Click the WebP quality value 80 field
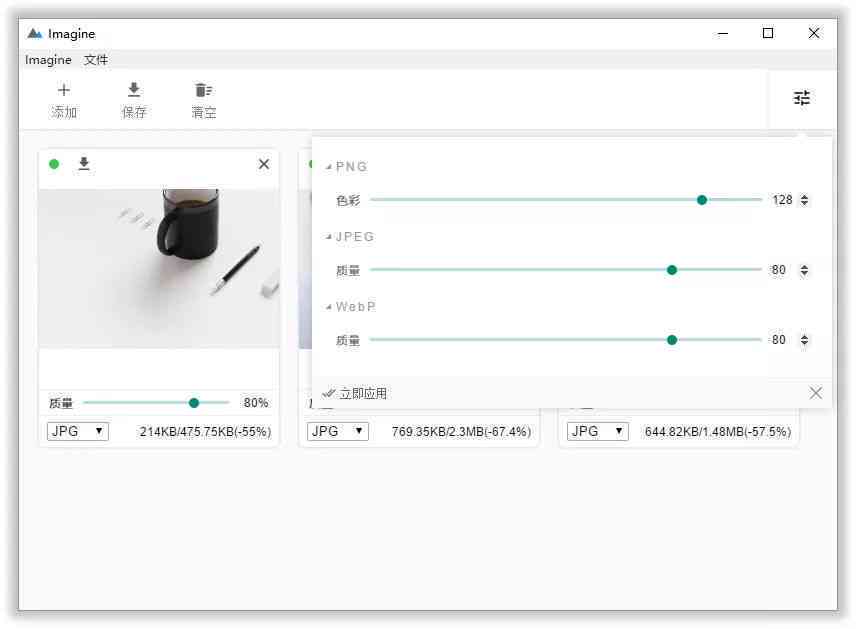 pyautogui.click(x=778, y=340)
